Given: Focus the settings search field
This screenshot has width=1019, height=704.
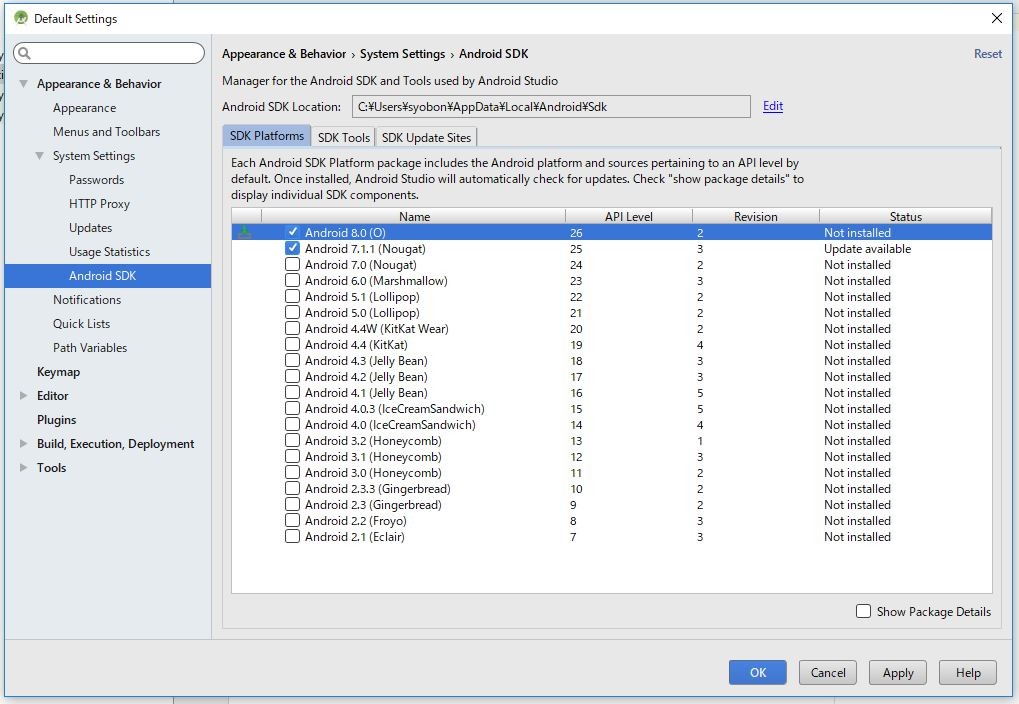Looking at the screenshot, I should pos(109,53).
